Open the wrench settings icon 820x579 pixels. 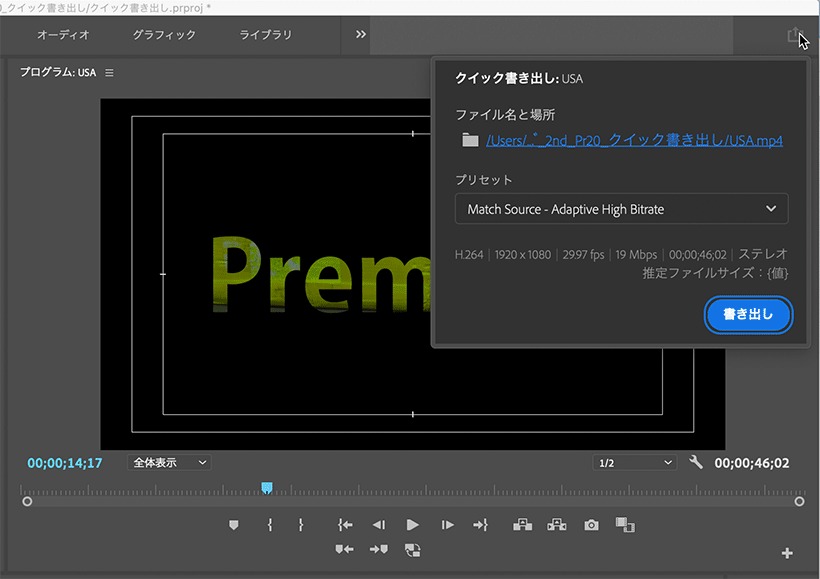(696, 462)
